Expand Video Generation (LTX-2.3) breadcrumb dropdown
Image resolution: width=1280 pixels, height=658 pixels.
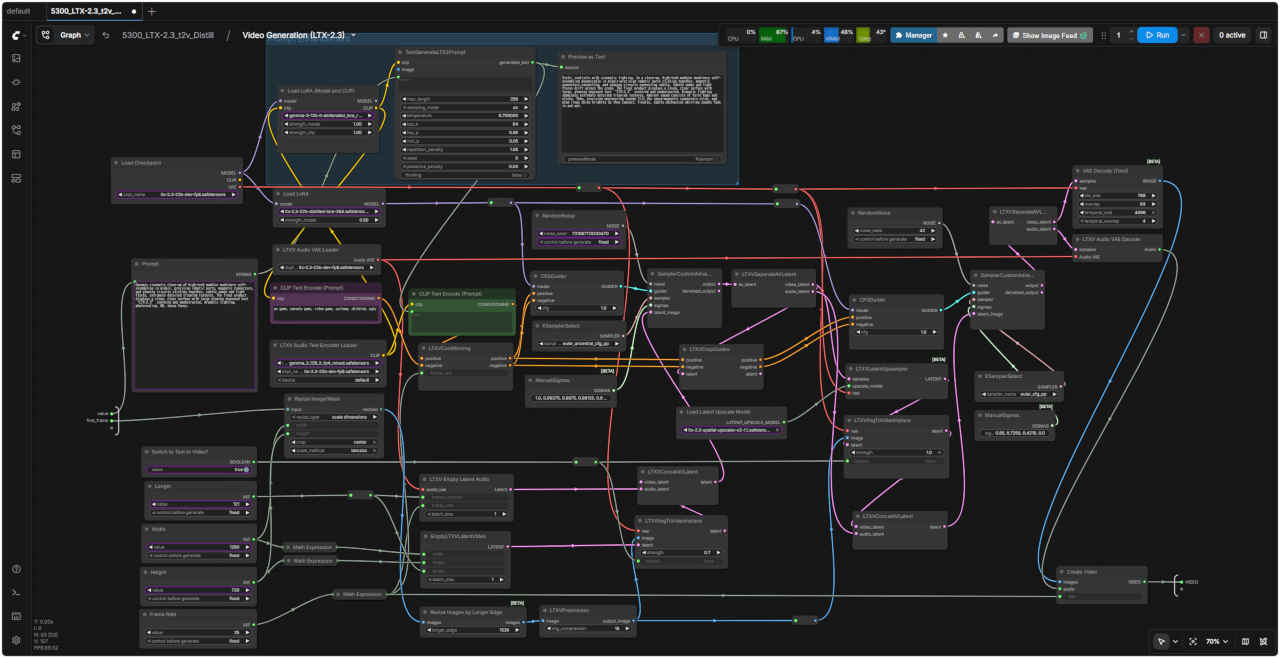click(x=353, y=35)
